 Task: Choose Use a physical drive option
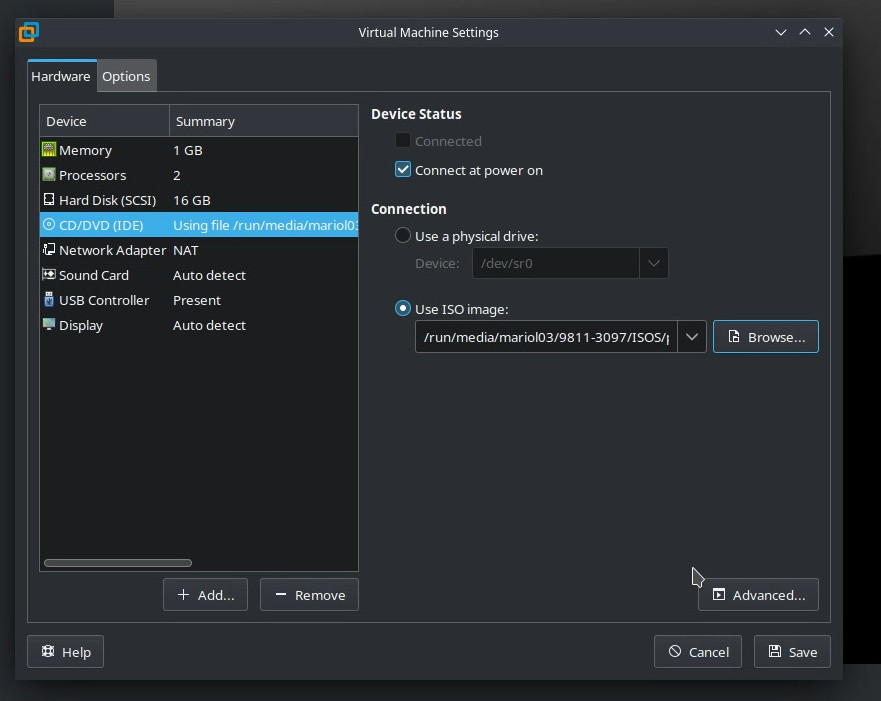pyautogui.click(x=403, y=236)
